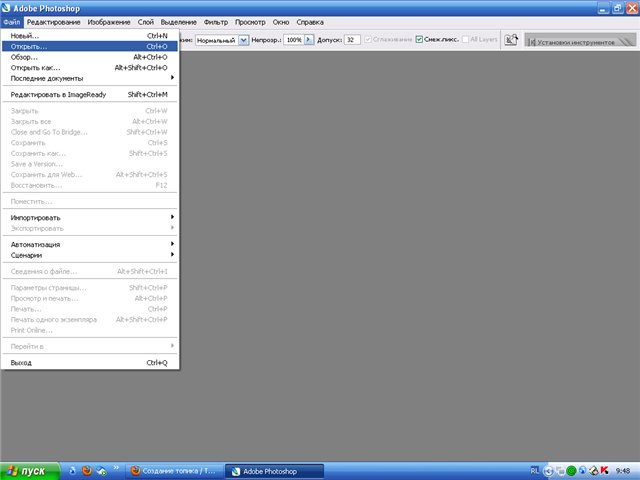Click the Firefox icon in quick launch

(87, 470)
